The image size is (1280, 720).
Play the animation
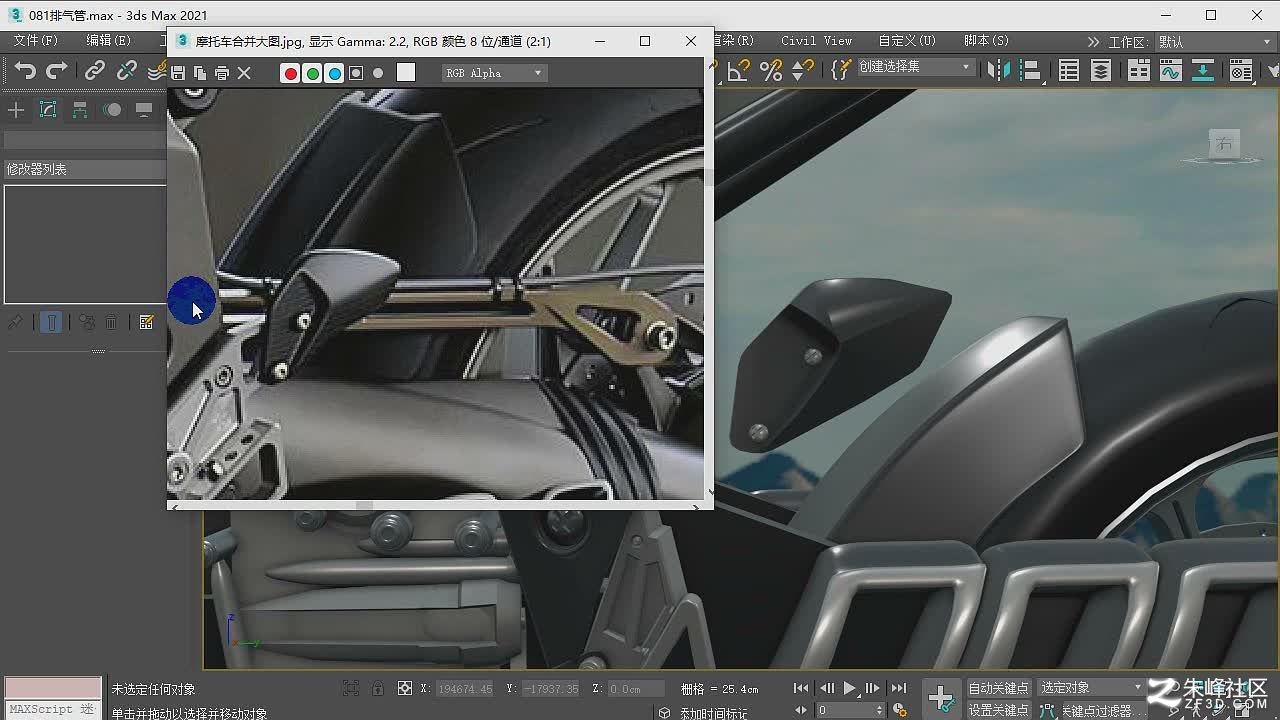point(850,688)
